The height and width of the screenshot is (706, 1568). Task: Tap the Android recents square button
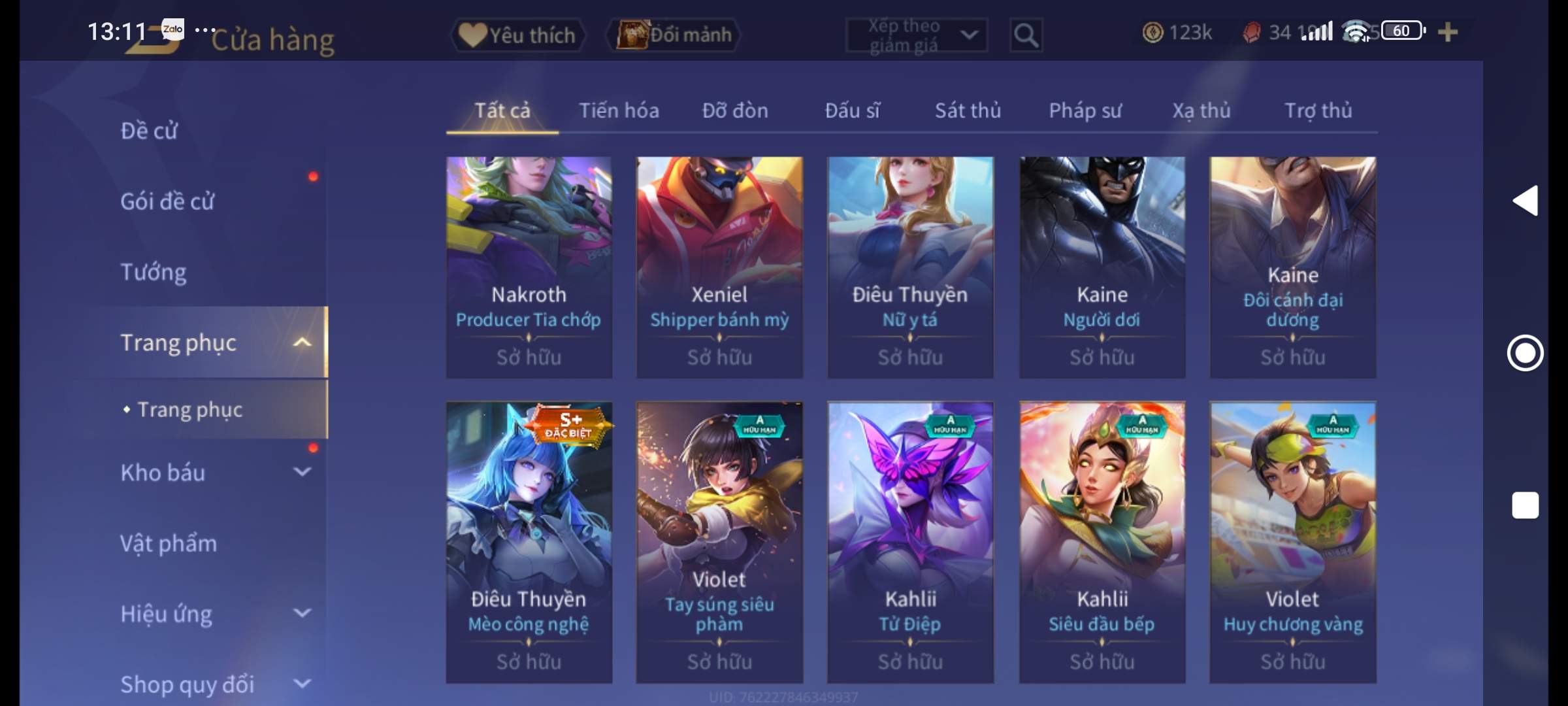(1525, 505)
